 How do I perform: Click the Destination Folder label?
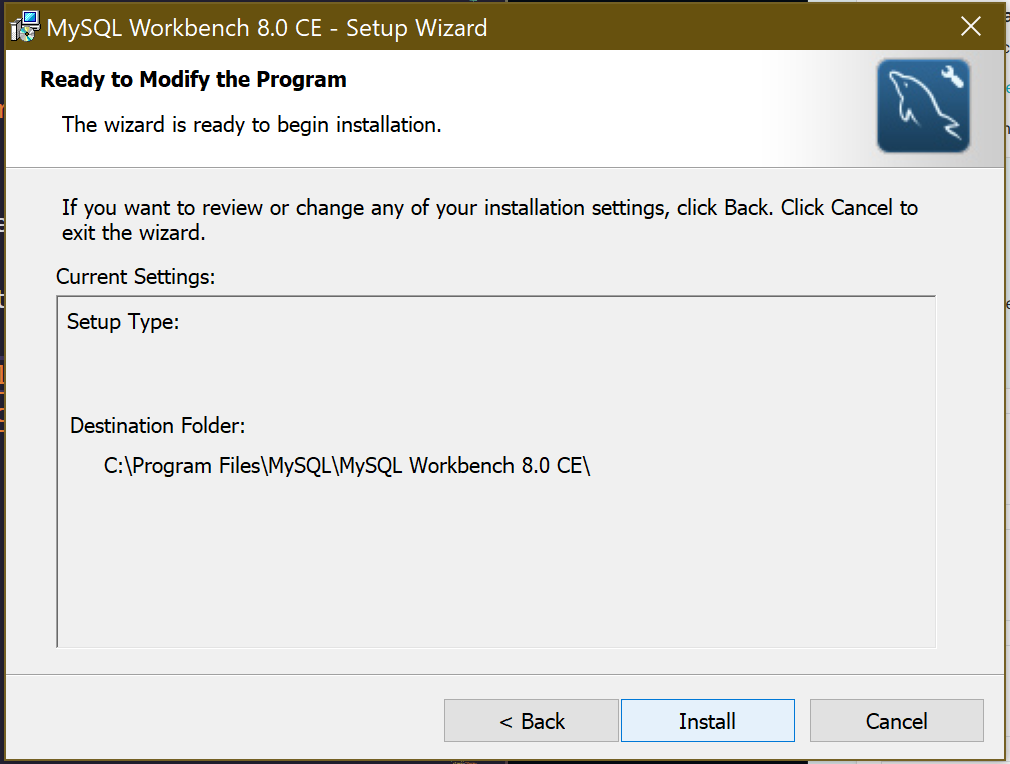pyautogui.click(x=157, y=425)
